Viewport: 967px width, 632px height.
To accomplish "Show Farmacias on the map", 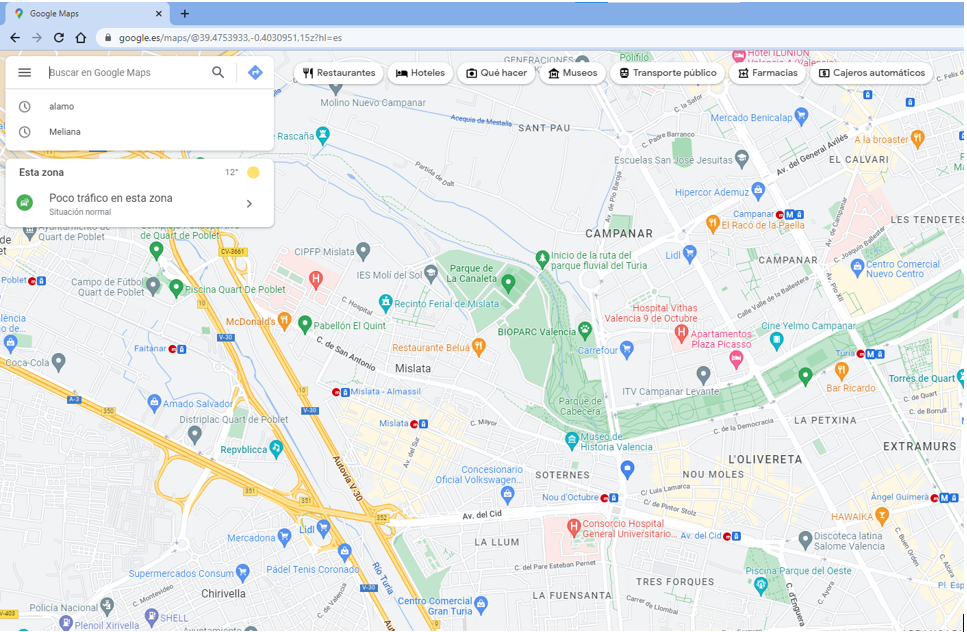I will 767,73.
